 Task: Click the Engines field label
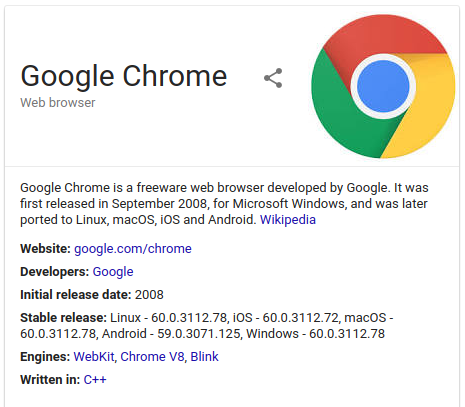coord(45,357)
